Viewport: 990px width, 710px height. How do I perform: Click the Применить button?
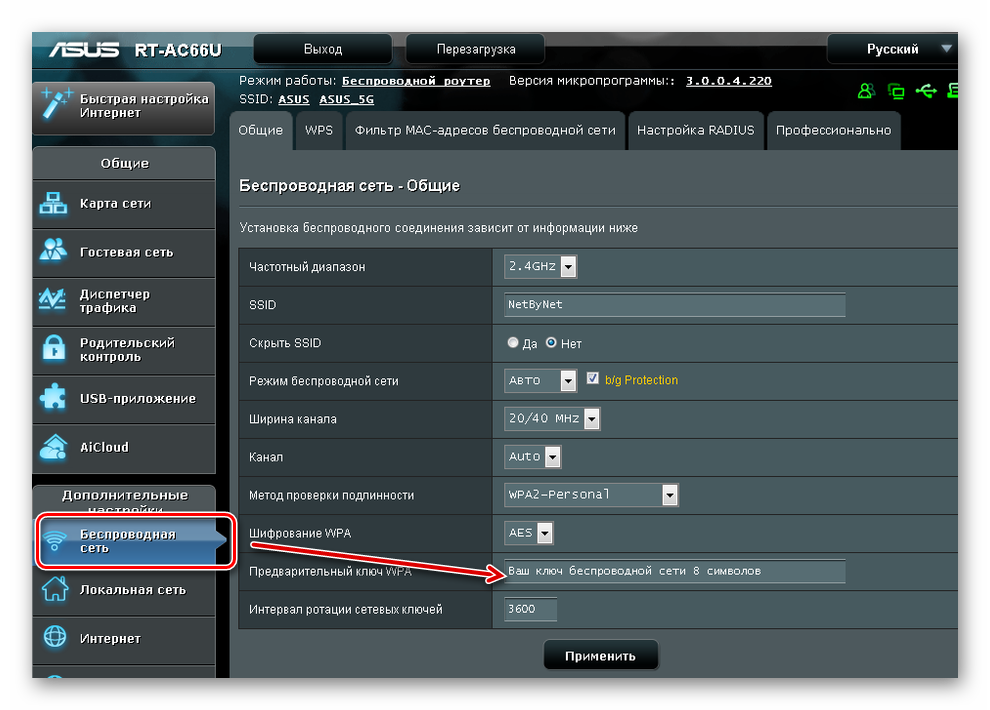(600, 656)
